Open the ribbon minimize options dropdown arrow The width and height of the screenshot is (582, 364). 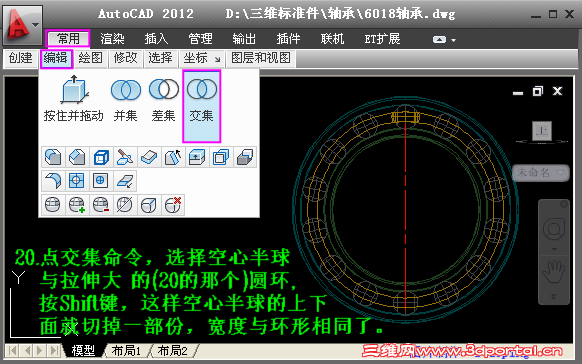click(454, 40)
